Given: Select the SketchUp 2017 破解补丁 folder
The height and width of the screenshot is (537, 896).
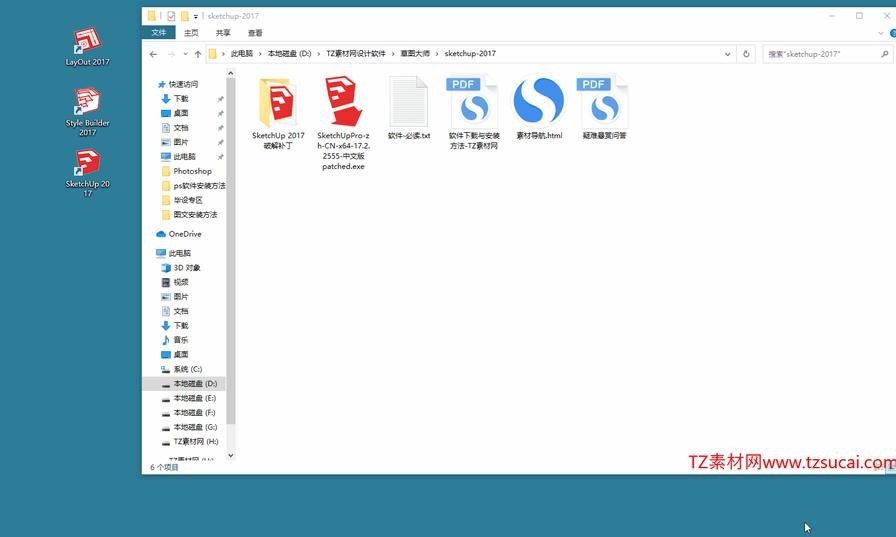Looking at the screenshot, I should coord(278,113).
